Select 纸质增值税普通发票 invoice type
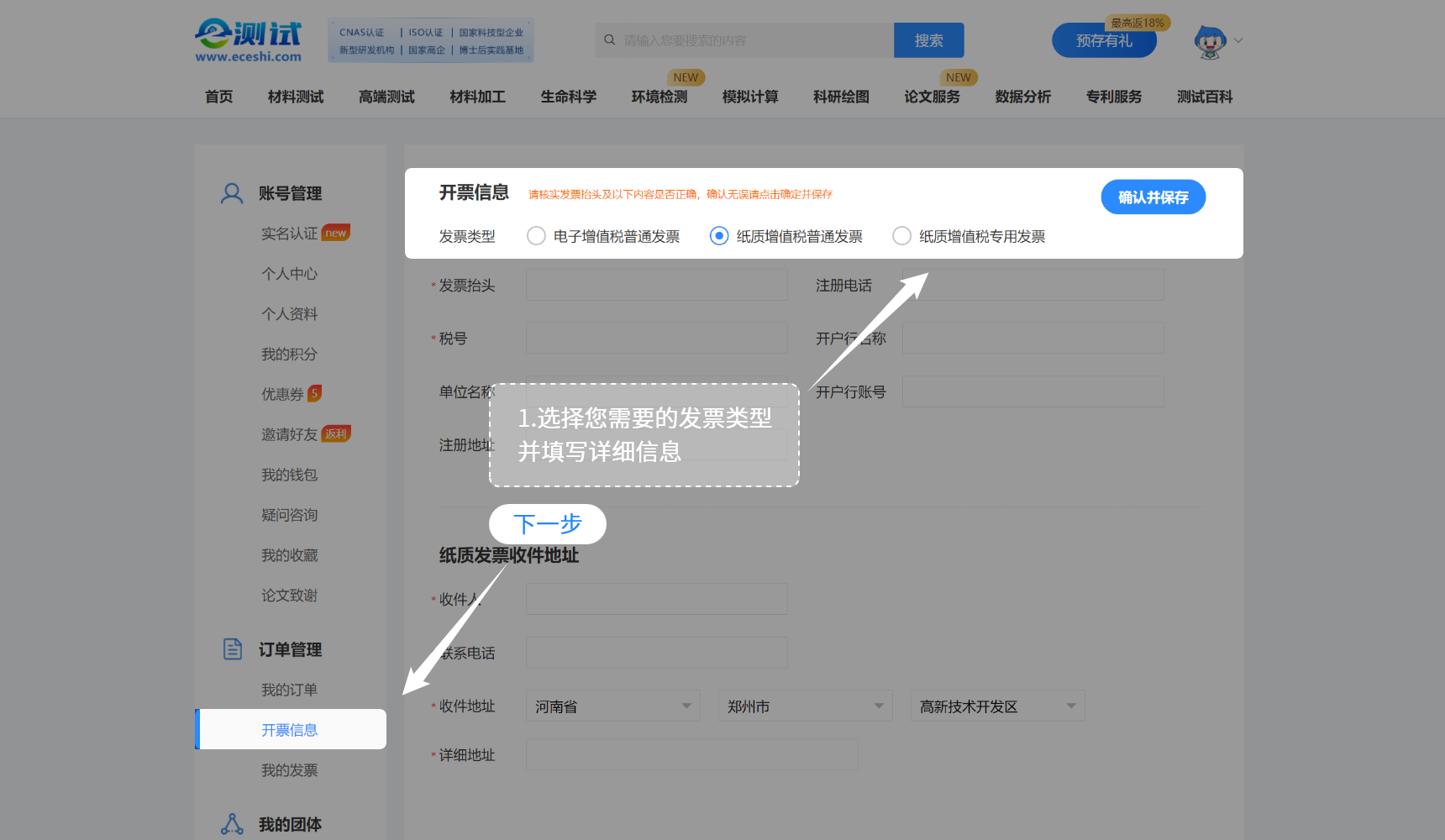Screen dimensions: 1445x840 [718, 236]
